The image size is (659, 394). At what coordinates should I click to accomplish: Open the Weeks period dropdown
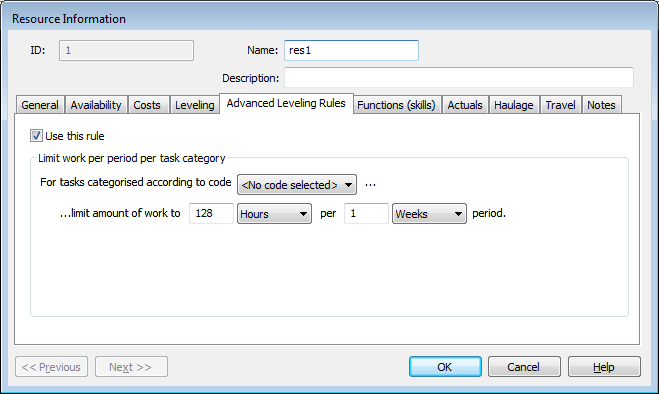[x=429, y=214]
